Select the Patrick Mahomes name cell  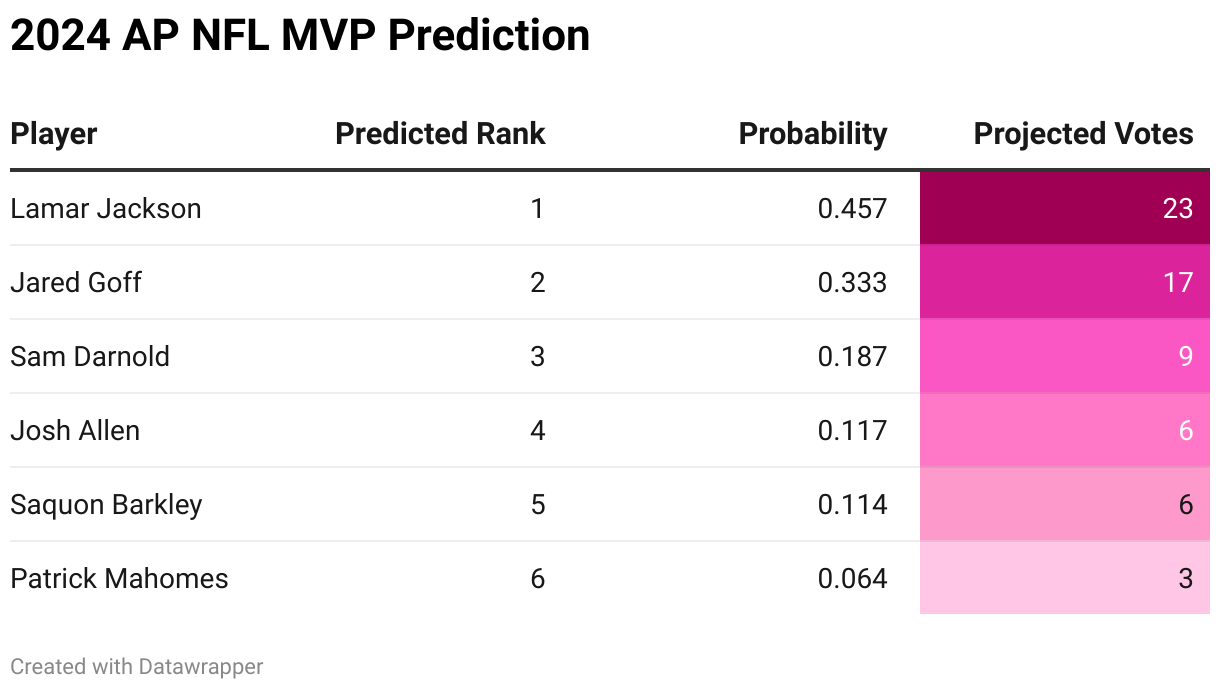(119, 579)
